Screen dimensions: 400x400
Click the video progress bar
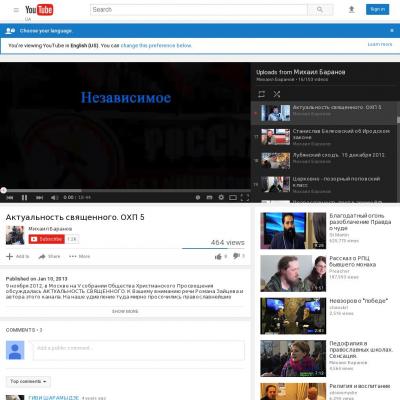125,191
